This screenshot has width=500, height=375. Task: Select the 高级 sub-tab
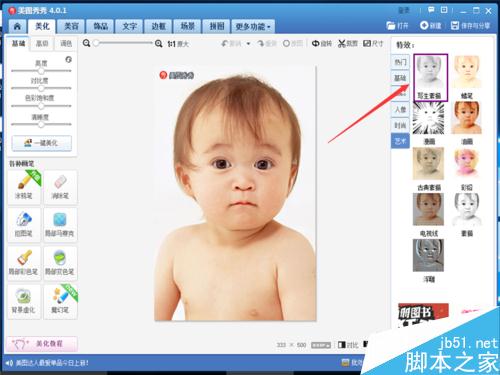pyautogui.click(x=42, y=44)
